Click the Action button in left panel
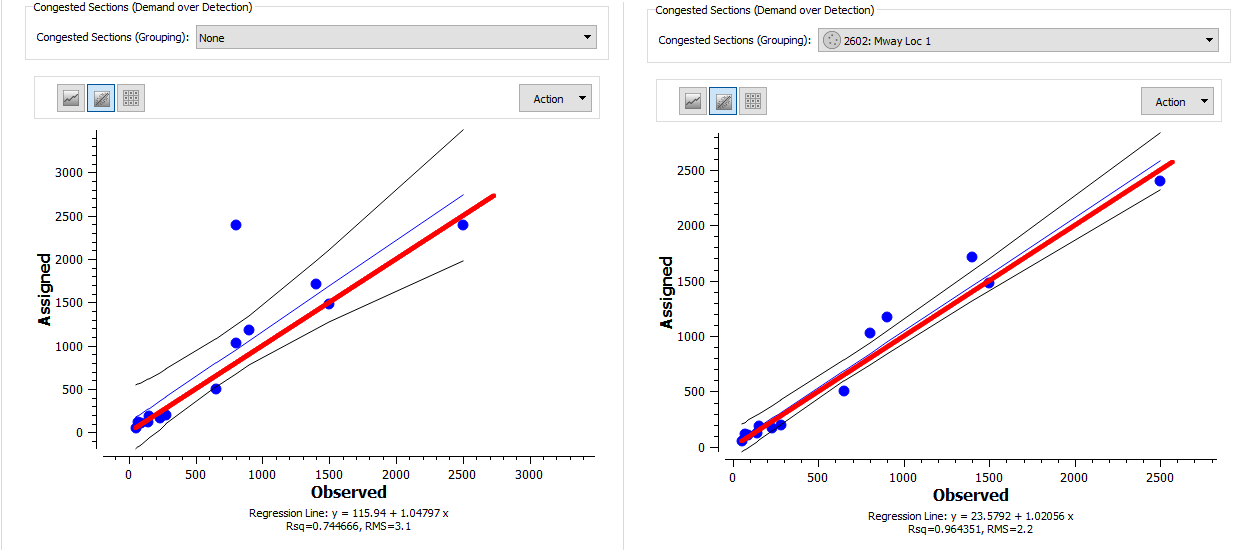The height and width of the screenshot is (550, 1241). pos(548,99)
